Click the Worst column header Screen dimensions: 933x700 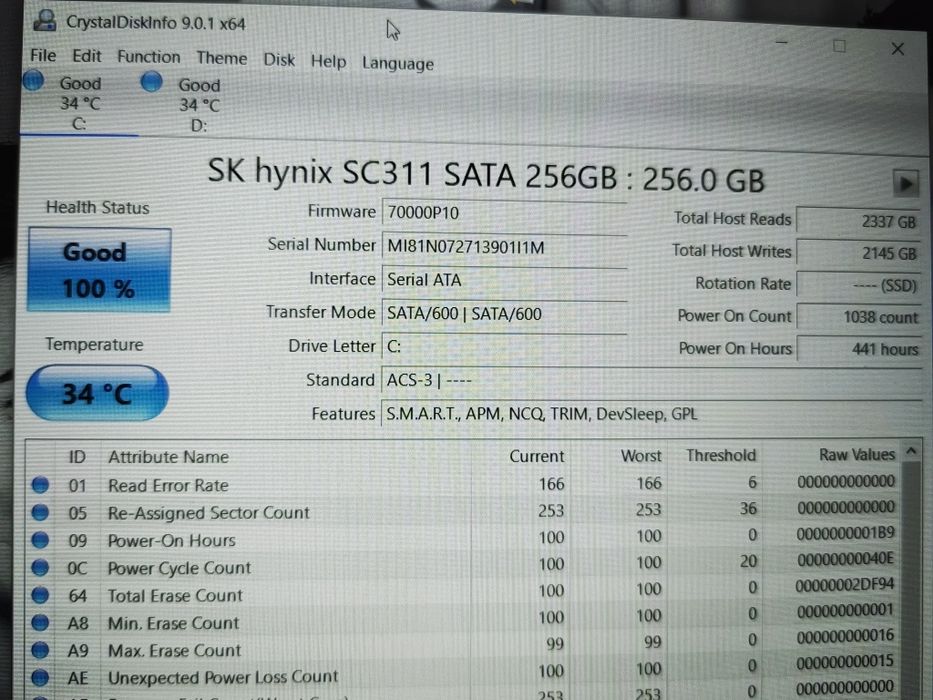[x=641, y=456]
